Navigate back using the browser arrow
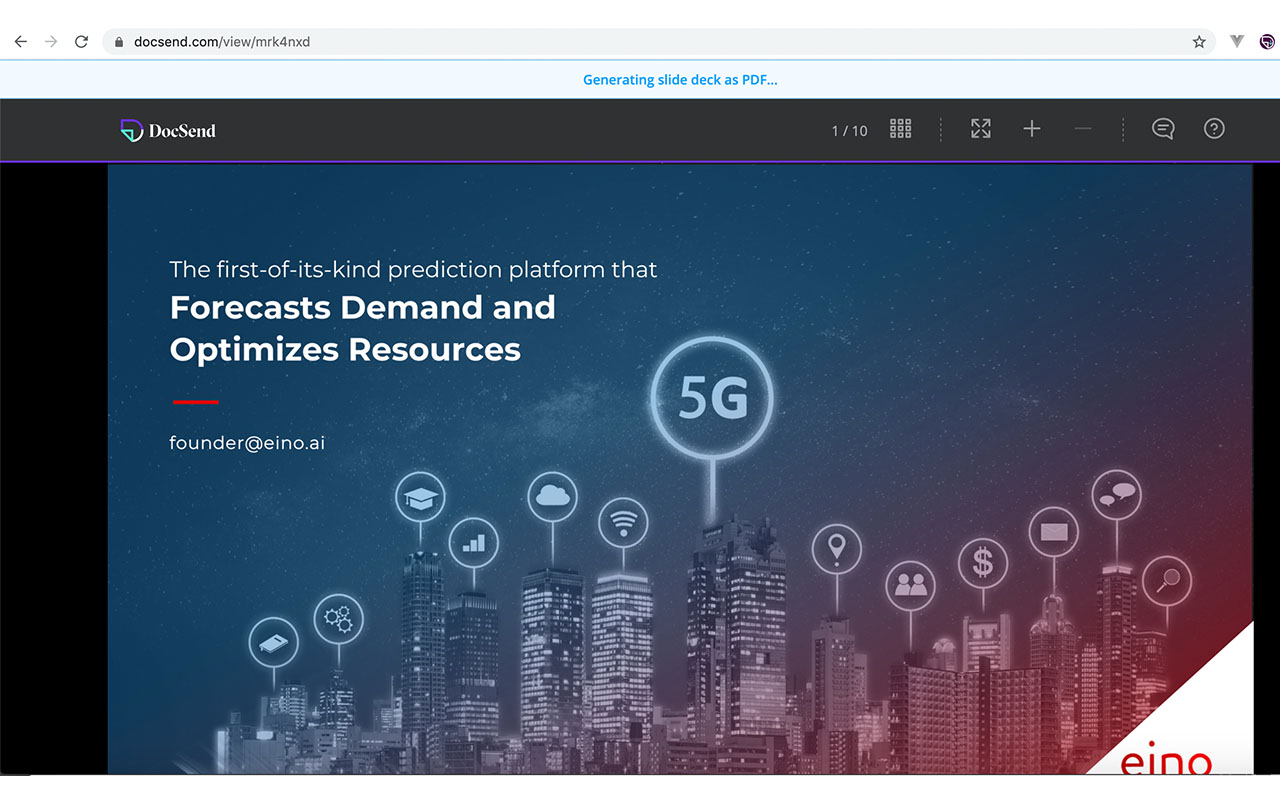This screenshot has width=1280, height=800. tap(20, 41)
